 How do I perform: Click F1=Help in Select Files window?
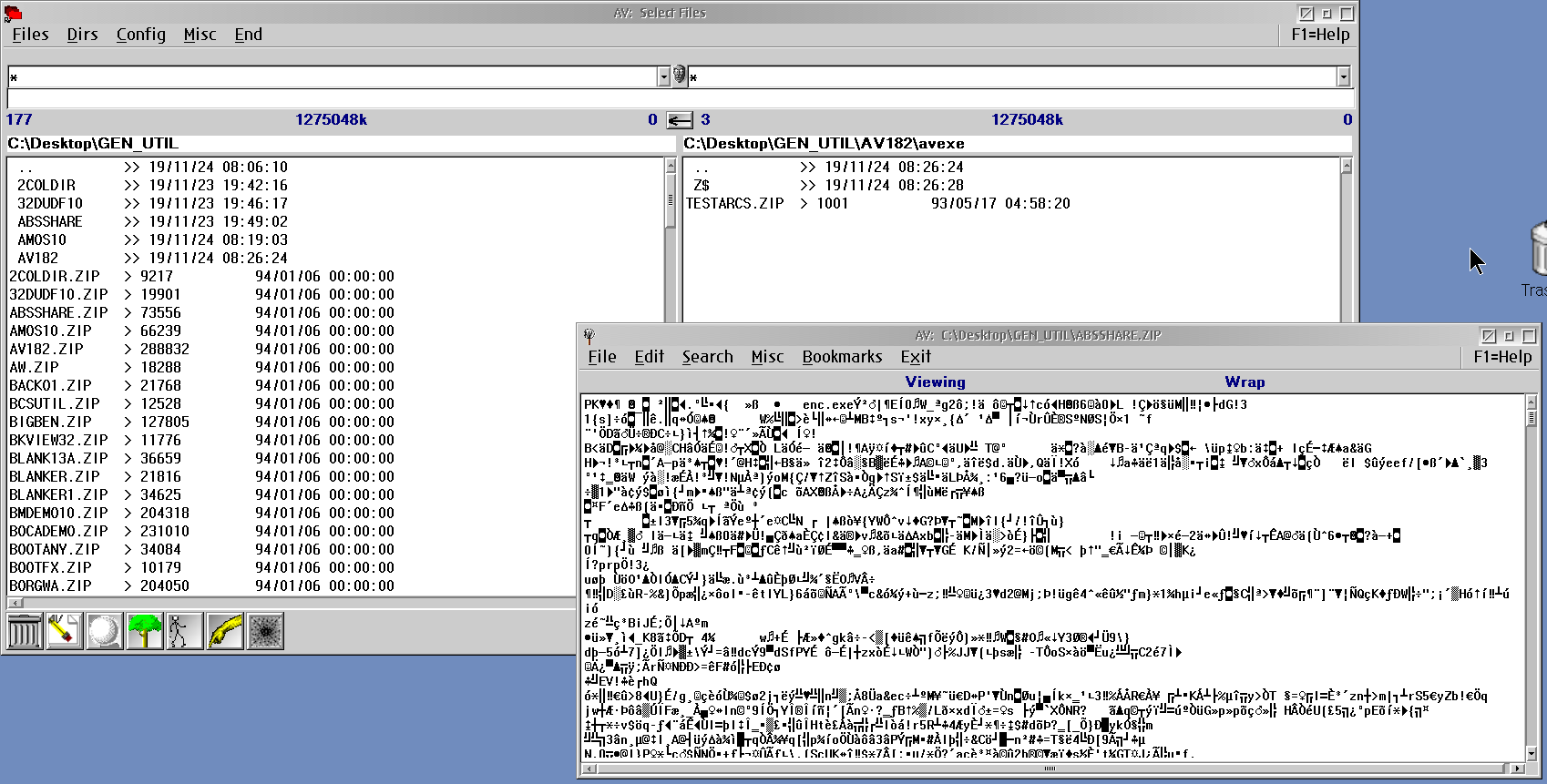point(1320,35)
